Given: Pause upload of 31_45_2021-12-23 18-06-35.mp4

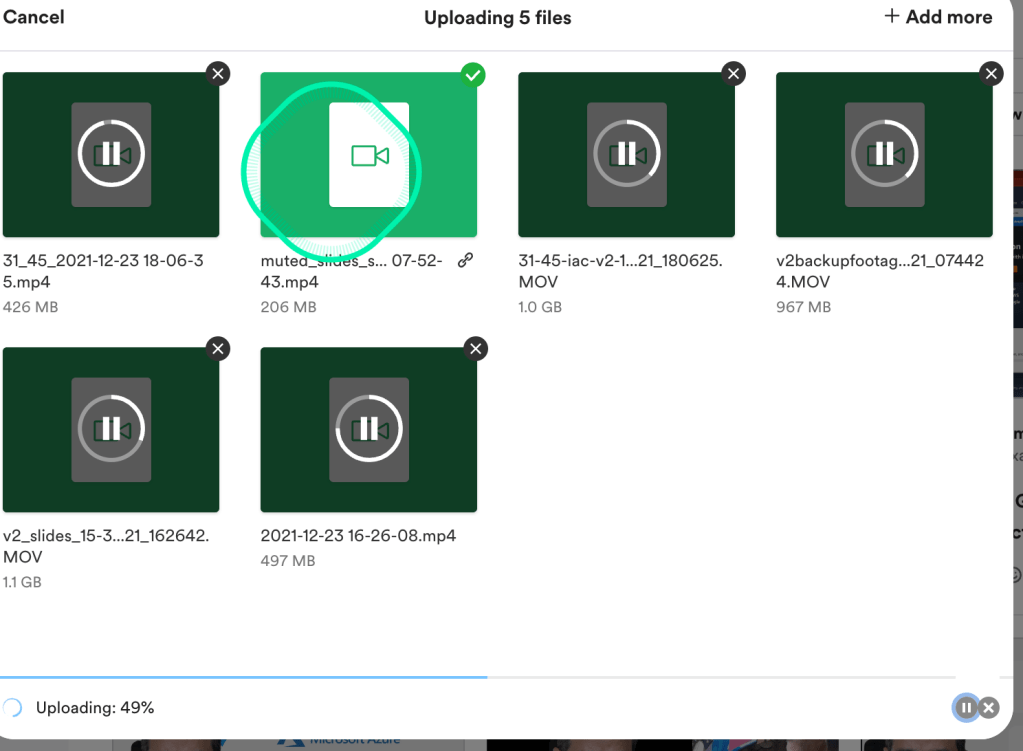Looking at the screenshot, I should pos(111,154).
